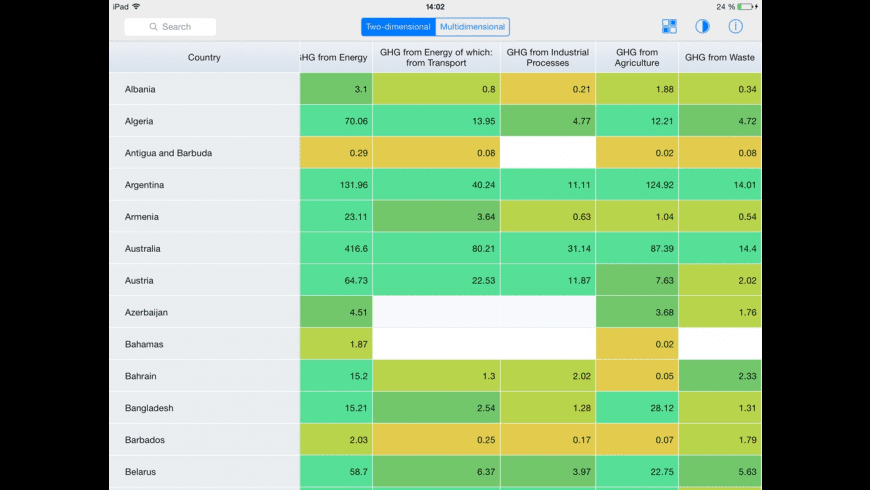Tap Australia energy value 416.6

tap(336, 249)
